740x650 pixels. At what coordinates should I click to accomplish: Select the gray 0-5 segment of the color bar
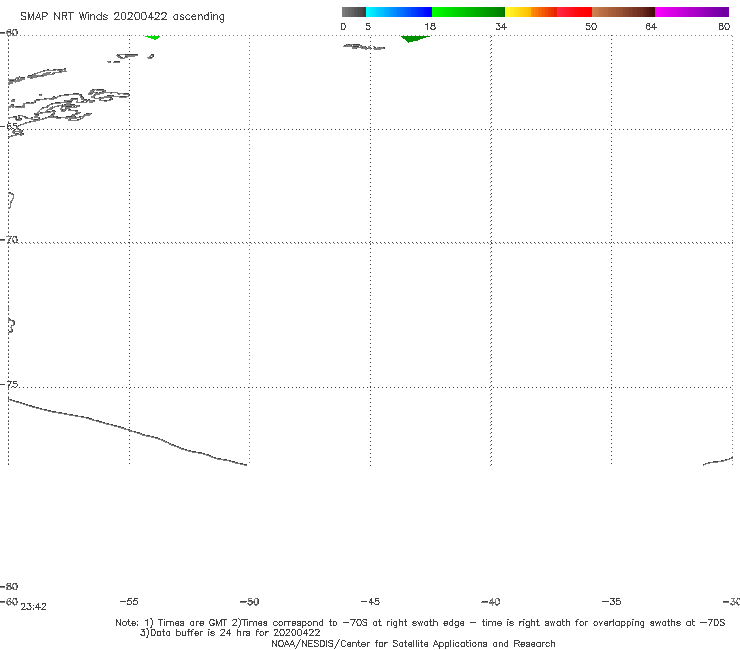[x=354, y=12]
